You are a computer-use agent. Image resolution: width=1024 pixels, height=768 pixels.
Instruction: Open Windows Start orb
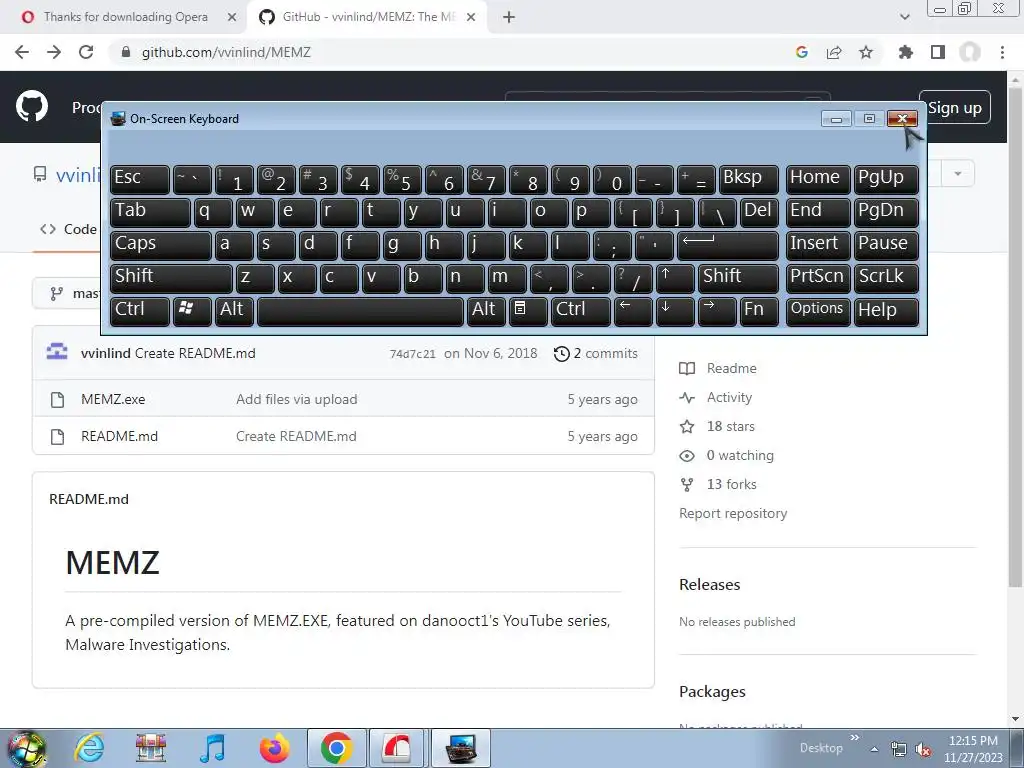pyautogui.click(x=26, y=749)
